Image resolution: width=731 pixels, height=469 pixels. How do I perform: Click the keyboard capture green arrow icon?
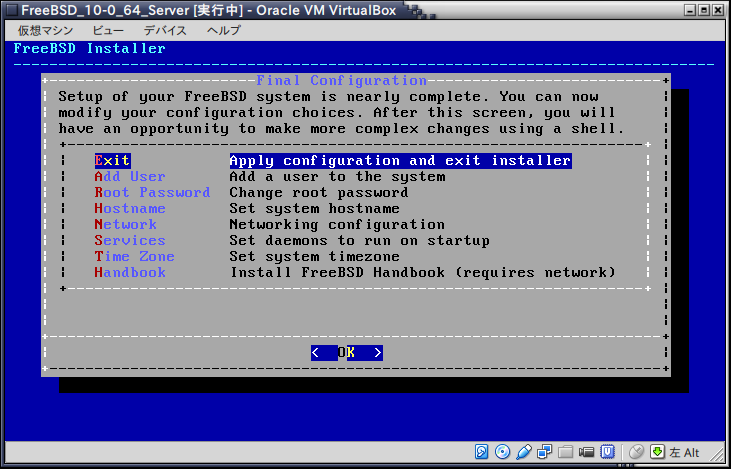(x=657, y=451)
